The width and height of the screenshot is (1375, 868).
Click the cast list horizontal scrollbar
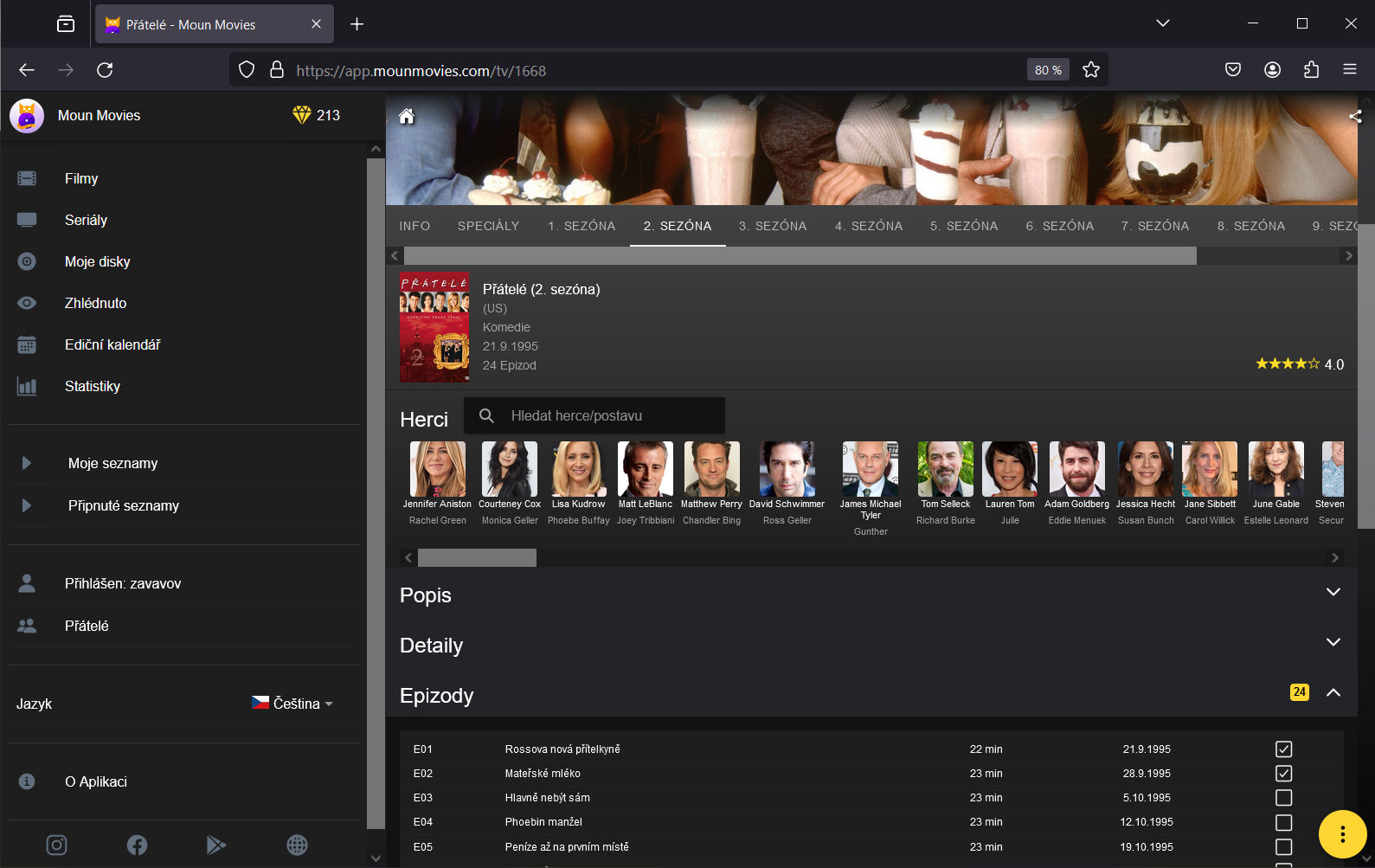click(x=477, y=558)
